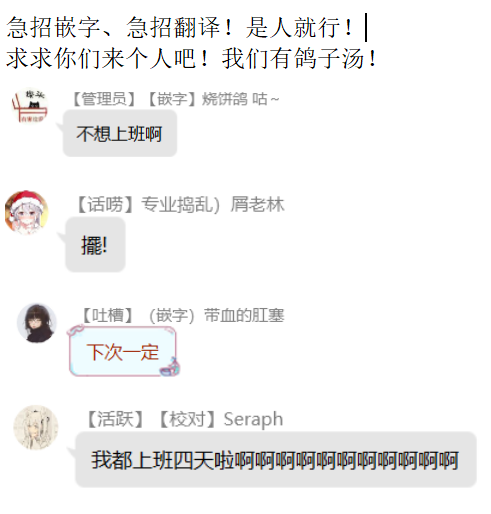Image resolution: width=491 pixels, height=514 pixels.
Task: Click the 【管理员】 admin badge
Action: coord(104,99)
